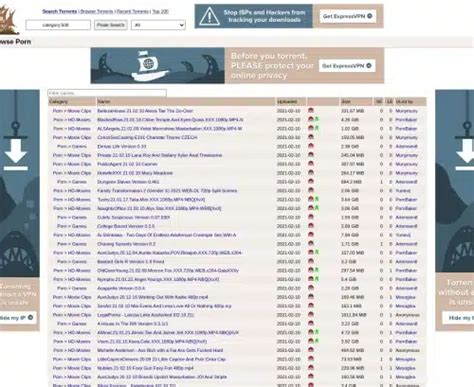Screen dimensions: 474x387
Task: Click green trusted icon in the 4.72 GiB row
Action: tap(317, 332)
